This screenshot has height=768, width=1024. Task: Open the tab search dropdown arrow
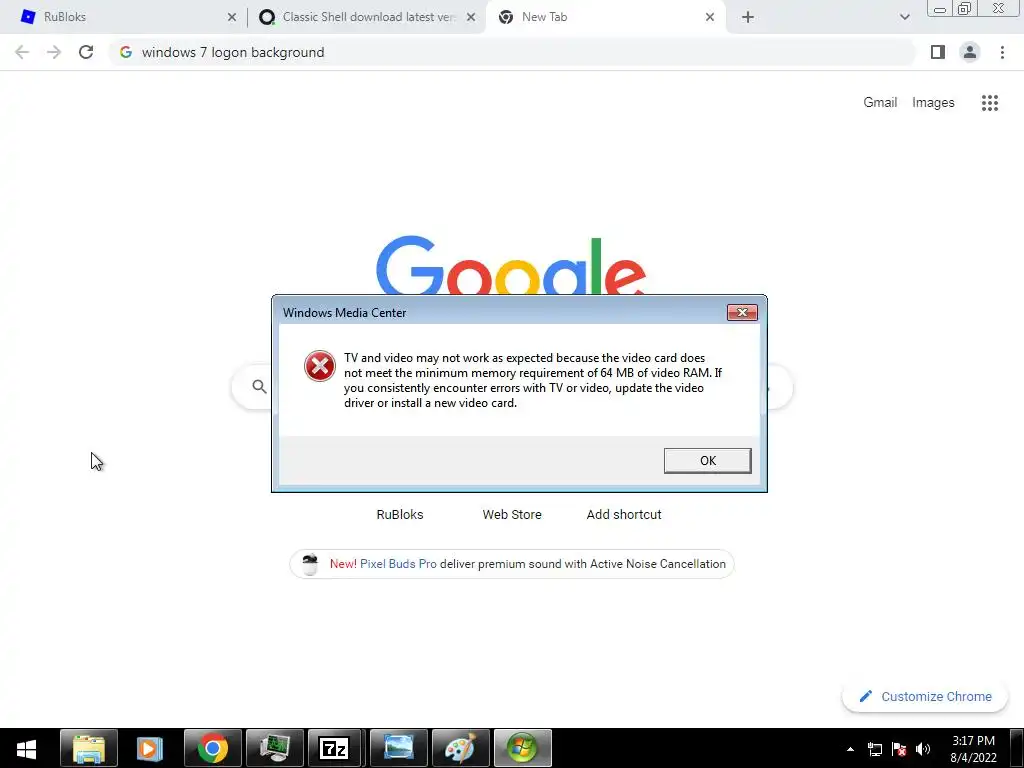point(904,17)
